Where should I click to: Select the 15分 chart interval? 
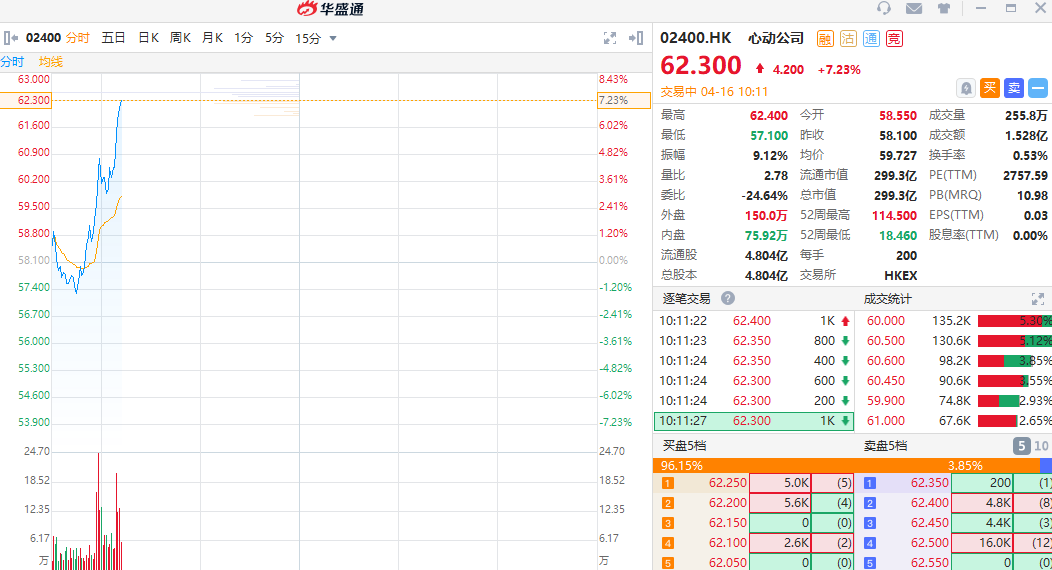[x=308, y=38]
